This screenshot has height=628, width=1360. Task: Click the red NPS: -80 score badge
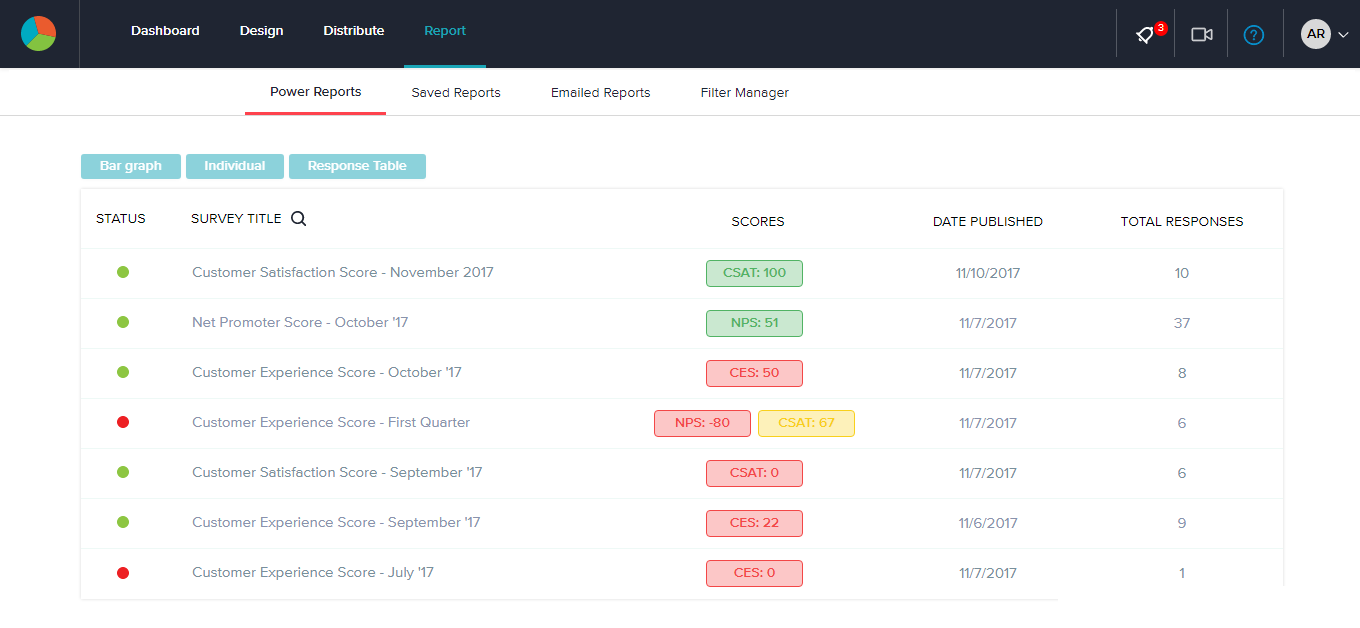pos(702,423)
